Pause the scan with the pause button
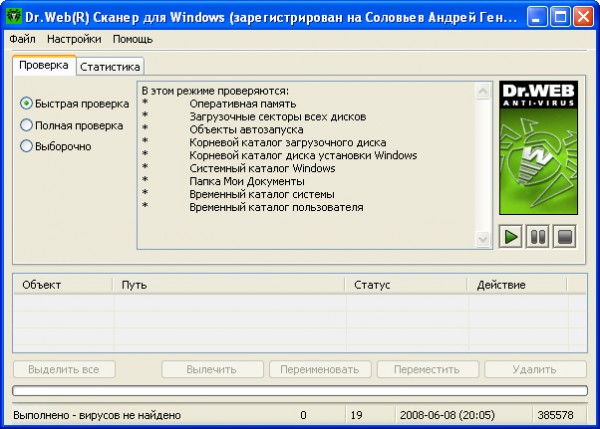This screenshot has height=429, width=600. point(538,237)
